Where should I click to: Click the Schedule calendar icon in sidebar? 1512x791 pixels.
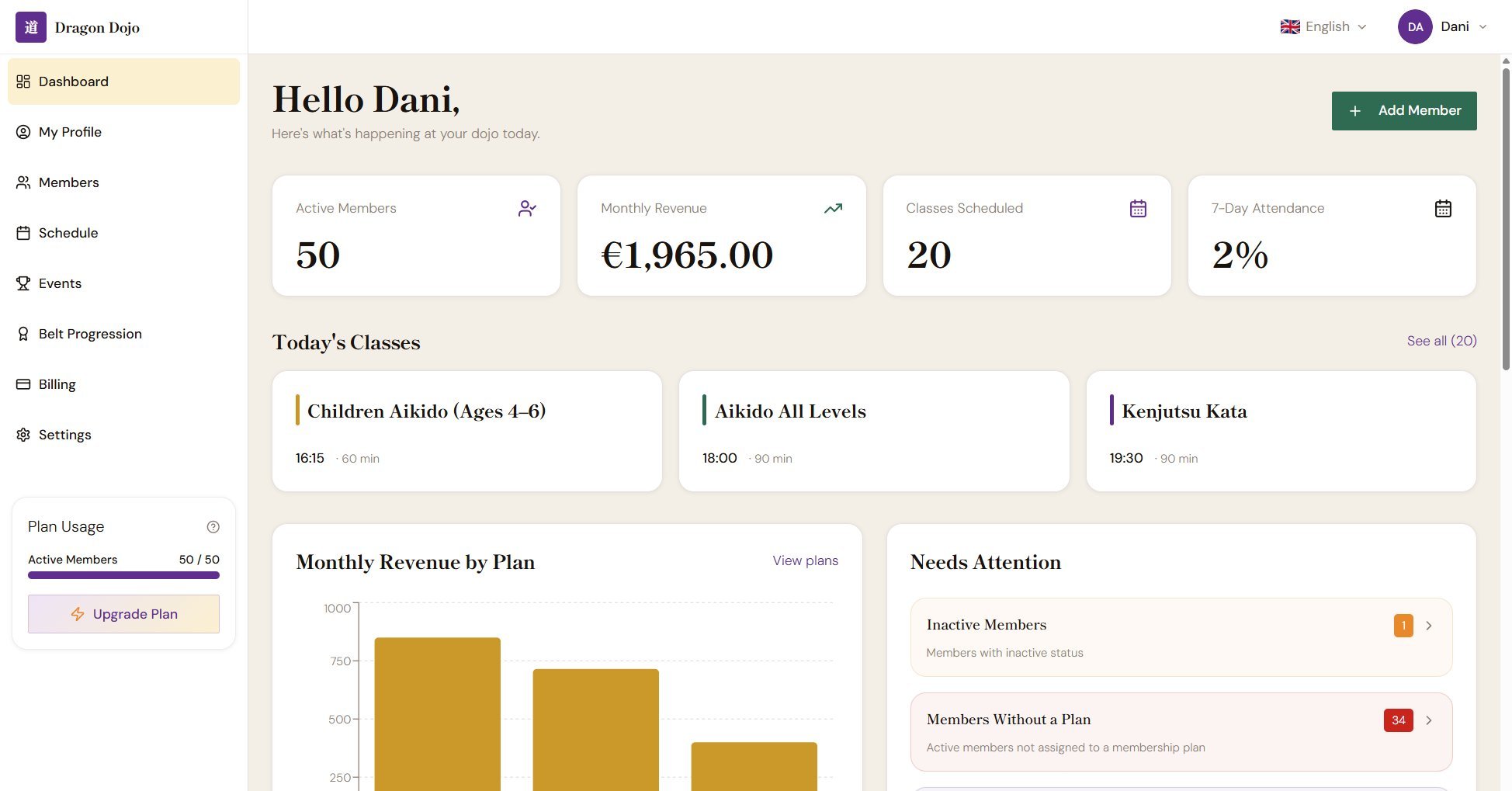[23, 233]
